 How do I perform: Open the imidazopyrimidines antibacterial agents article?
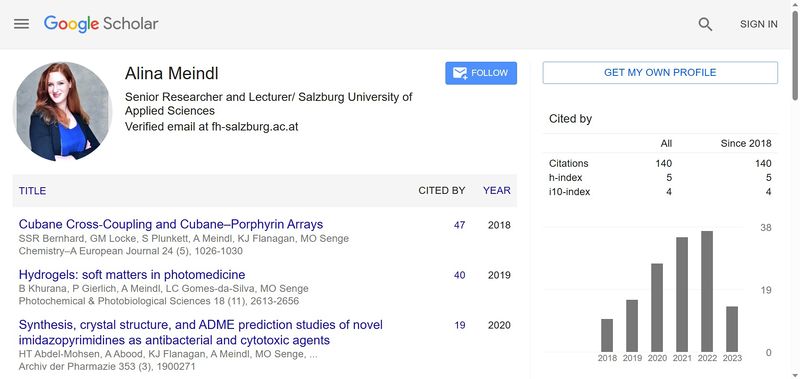click(x=201, y=332)
